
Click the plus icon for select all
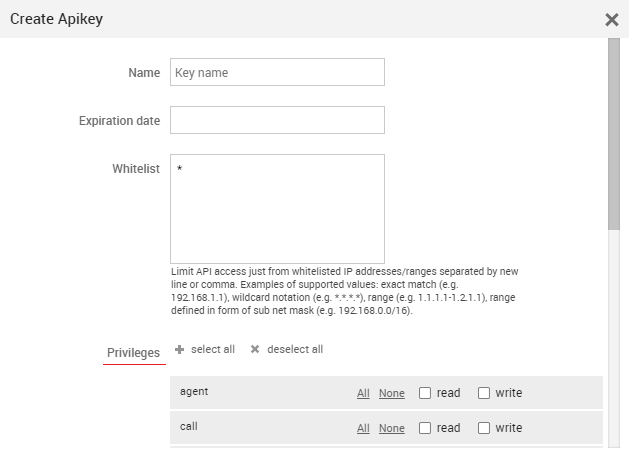(180, 350)
